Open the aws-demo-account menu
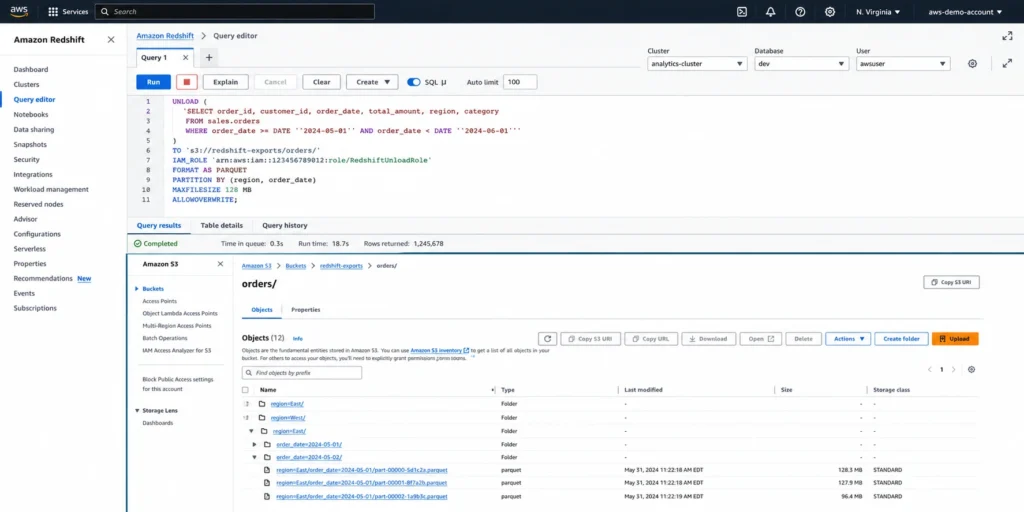1024x512 pixels. click(965, 12)
